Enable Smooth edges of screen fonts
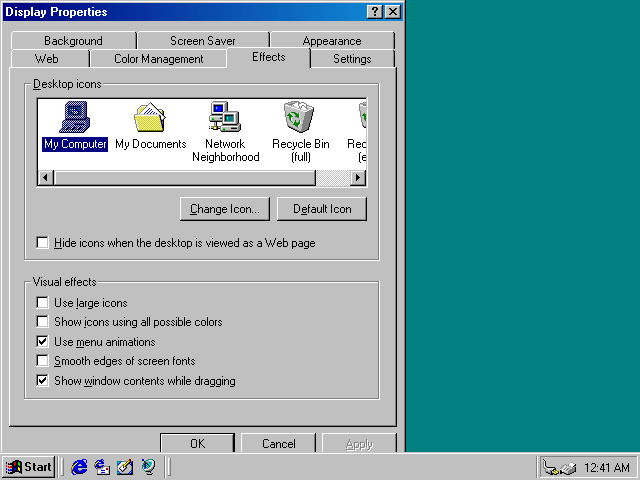The width and height of the screenshot is (640, 480). point(42,361)
